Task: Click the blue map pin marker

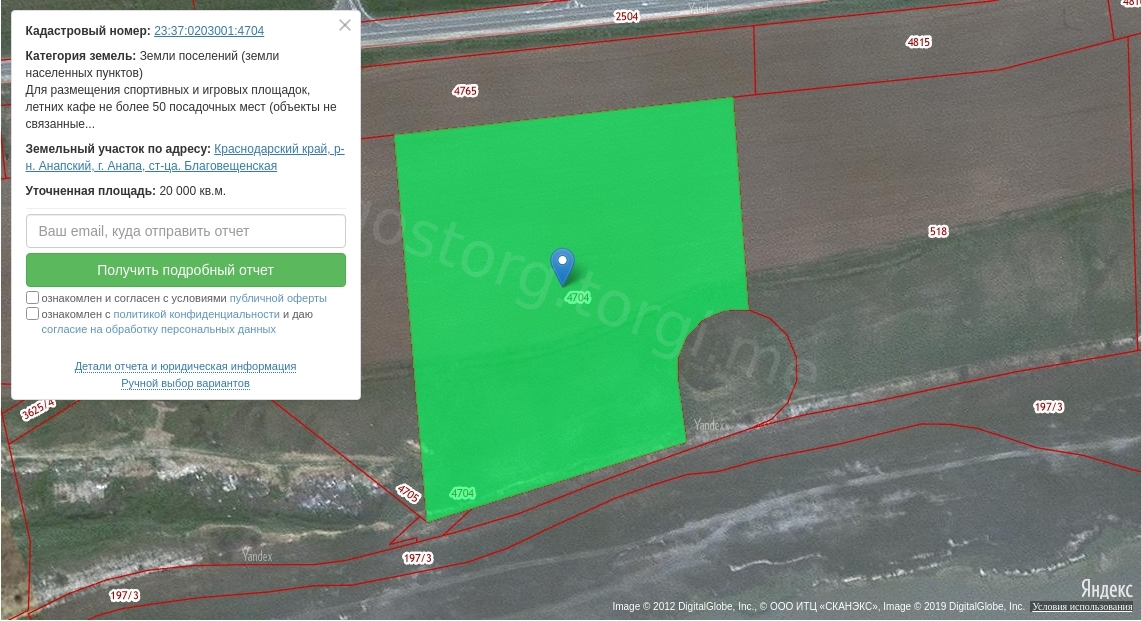Action: (x=563, y=264)
